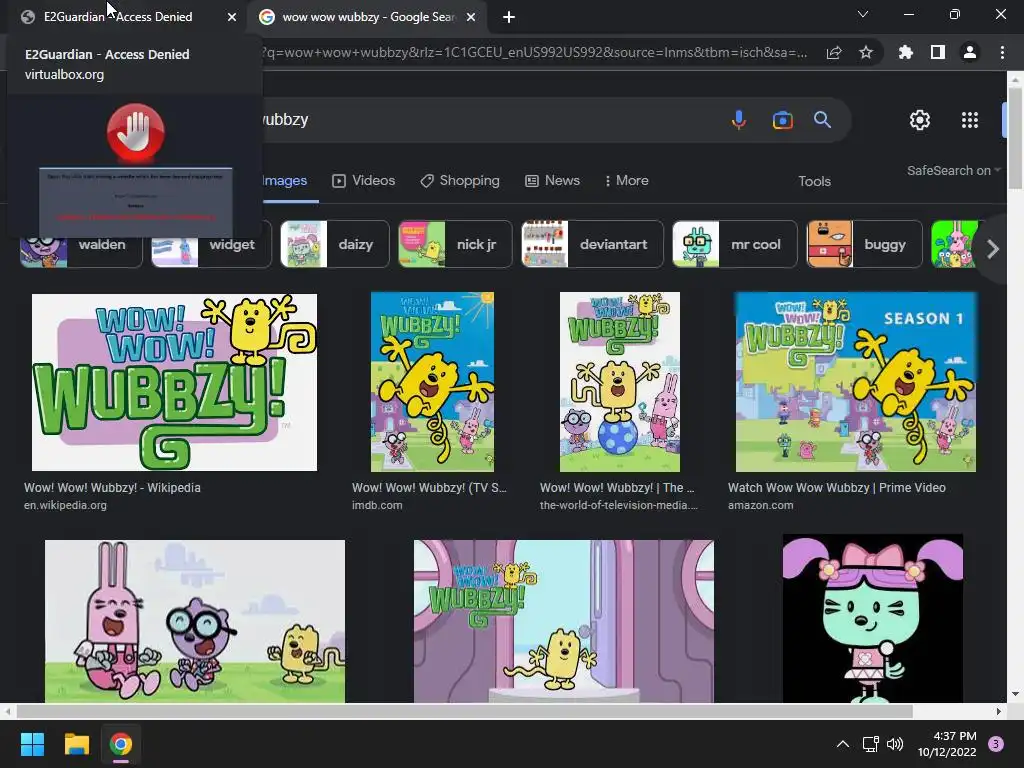Filter results by the deviantart chip
The height and width of the screenshot is (768, 1024).
tap(592, 244)
